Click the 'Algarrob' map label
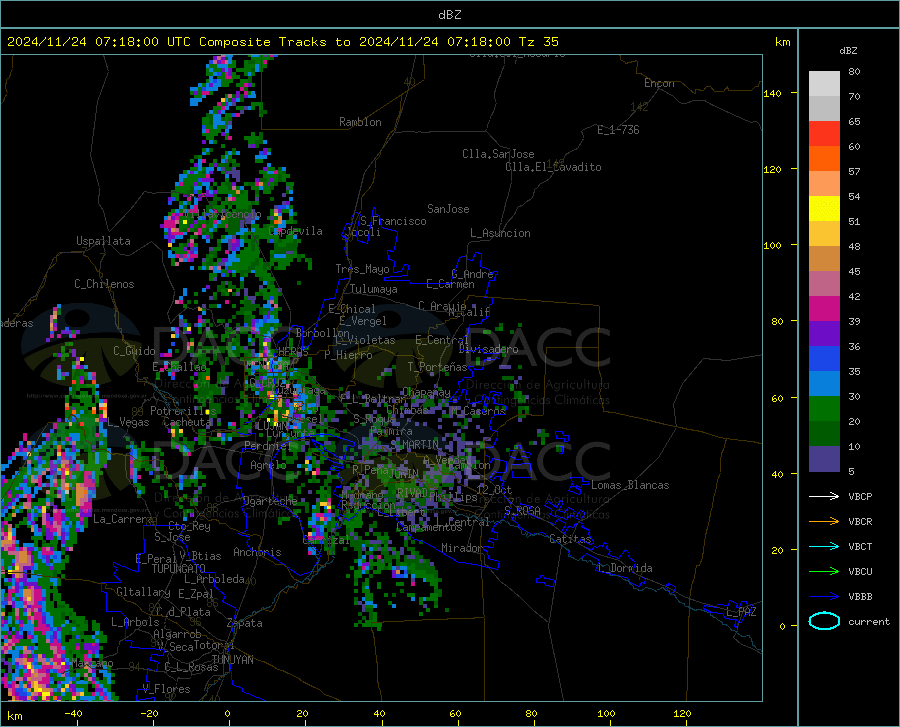The image size is (900, 727). 177,634
